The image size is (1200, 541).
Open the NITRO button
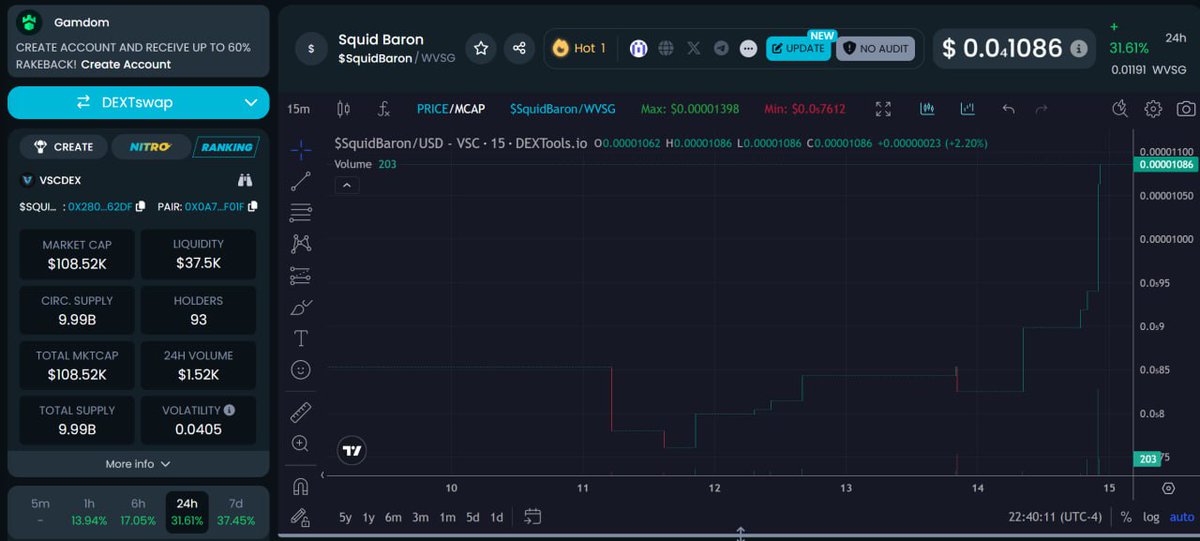[x=150, y=147]
